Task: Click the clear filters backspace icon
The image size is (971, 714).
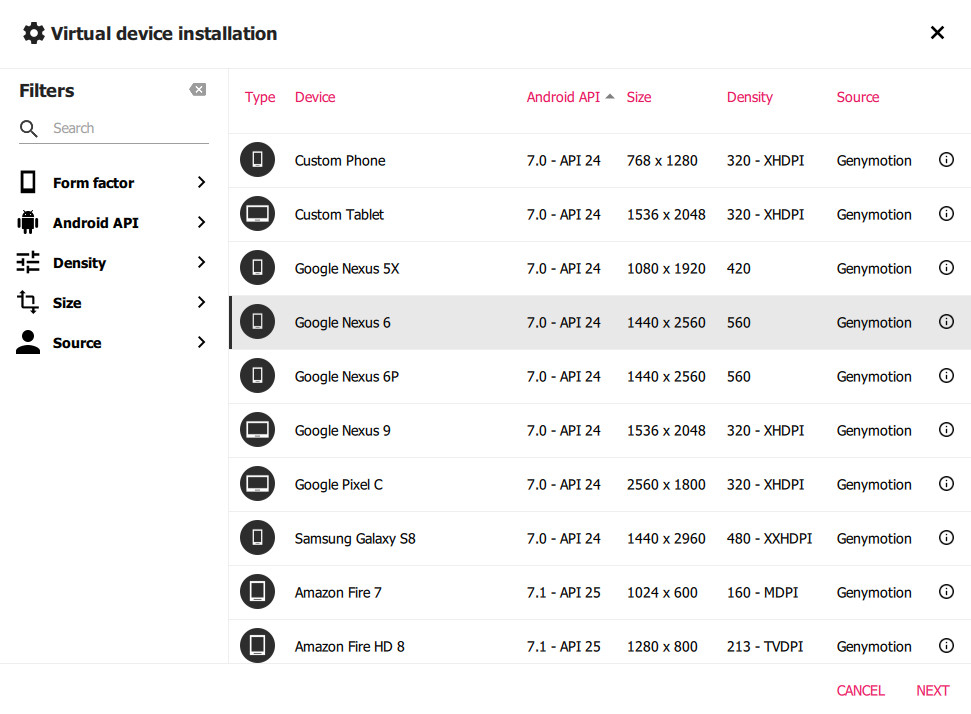Action: 198,90
